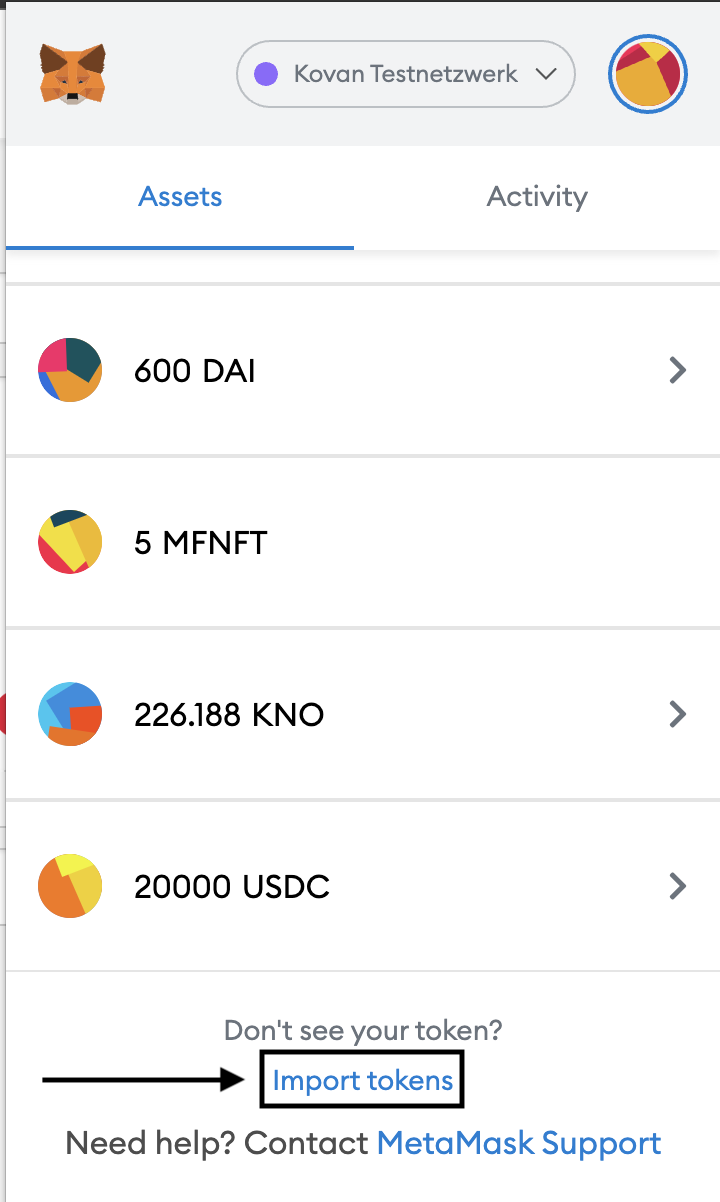720x1202 pixels.
Task: Click the DAI token icon
Action: [x=70, y=370]
